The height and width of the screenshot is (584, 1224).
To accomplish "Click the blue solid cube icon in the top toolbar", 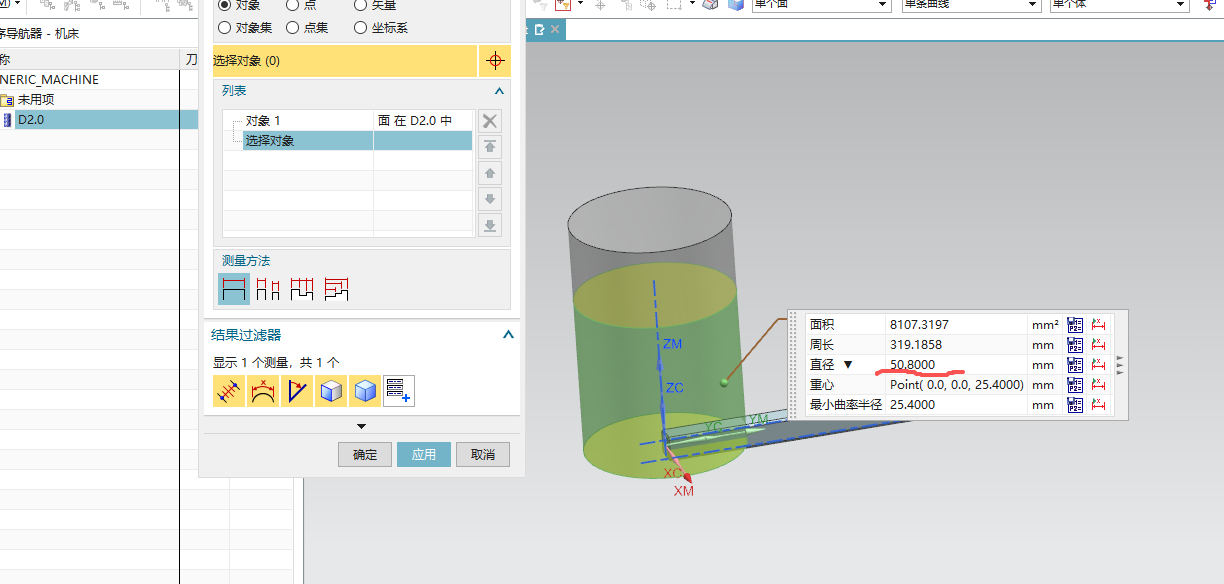I will (x=736, y=5).
